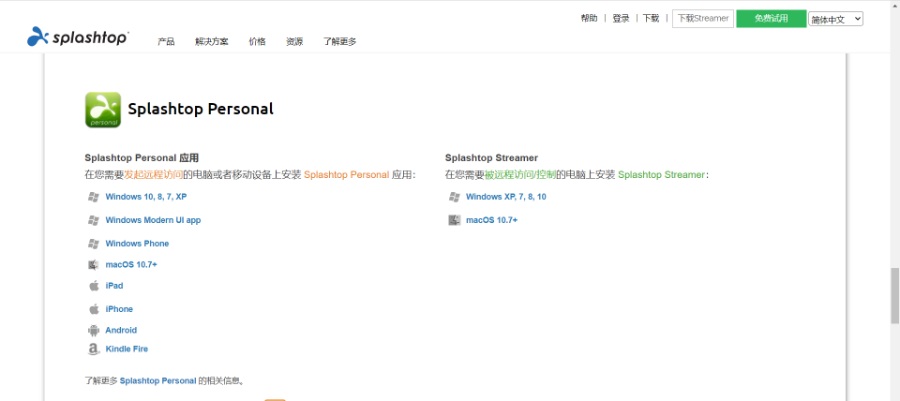Viewport: 900px width, 401px height.
Task: Click Apple icon beside iPhone
Action: coord(94,309)
